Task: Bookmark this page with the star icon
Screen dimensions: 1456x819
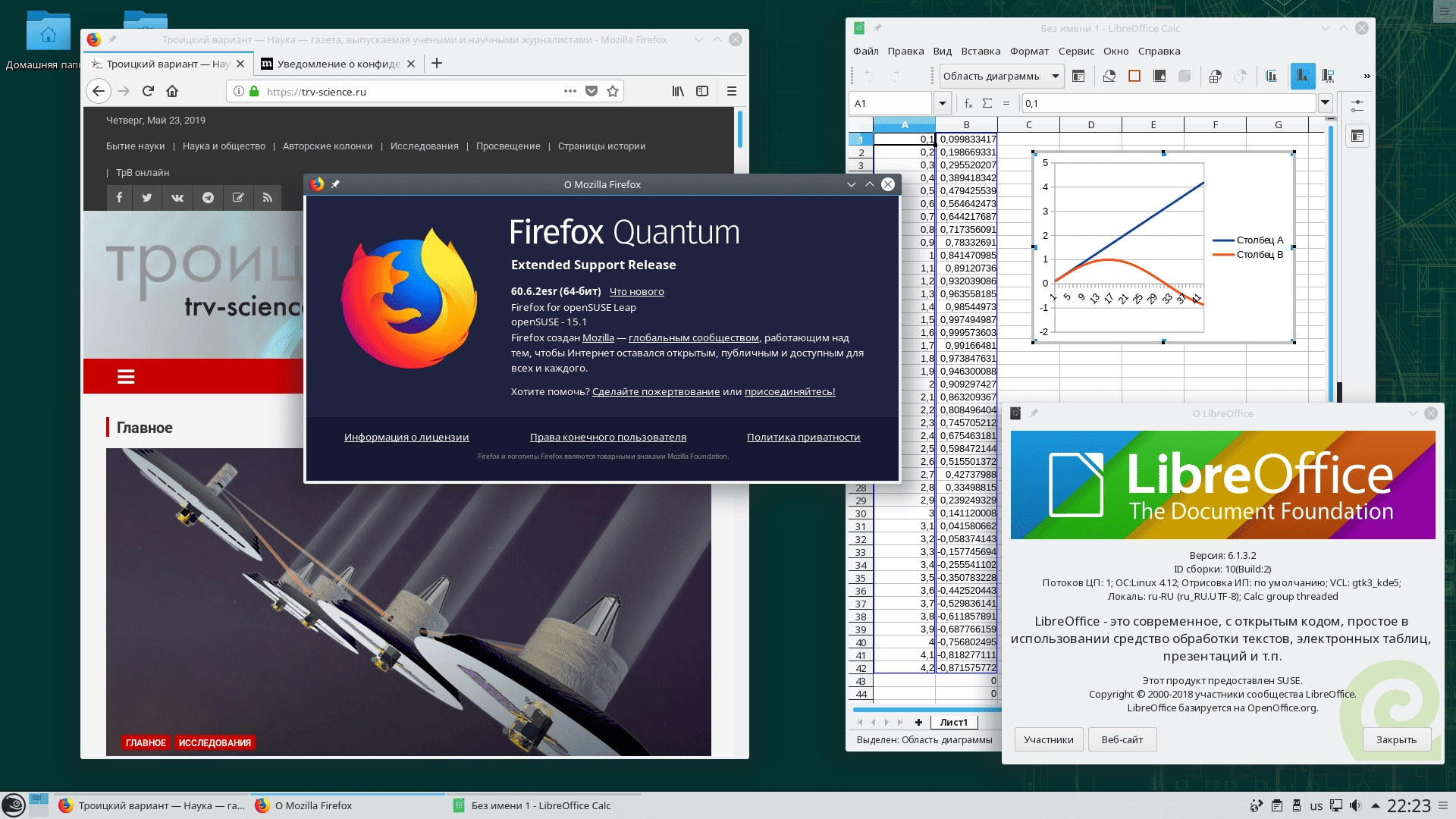Action: pyautogui.click(x=613, y=91)
